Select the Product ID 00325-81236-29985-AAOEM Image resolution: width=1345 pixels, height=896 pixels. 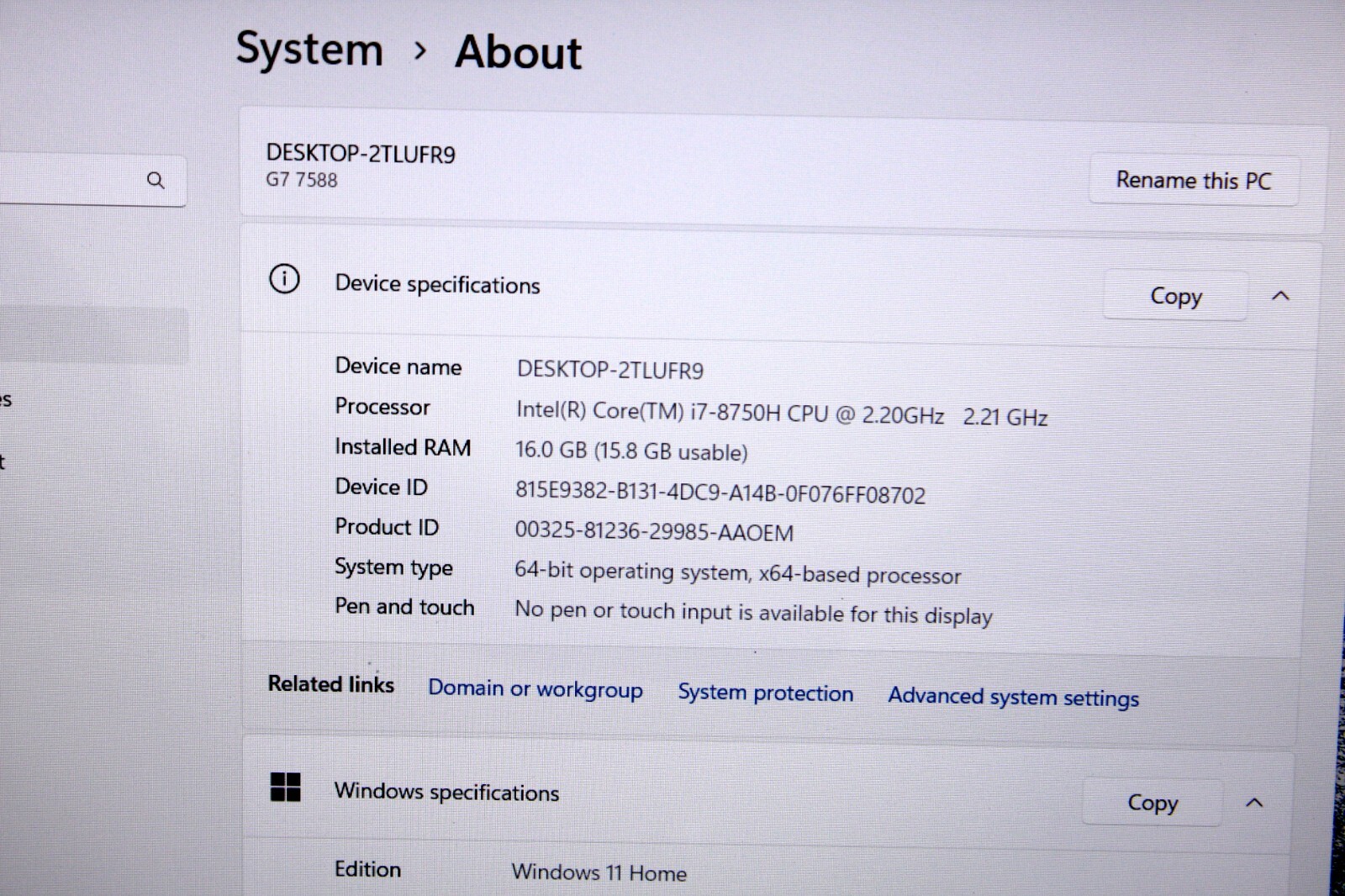[654, 532]
